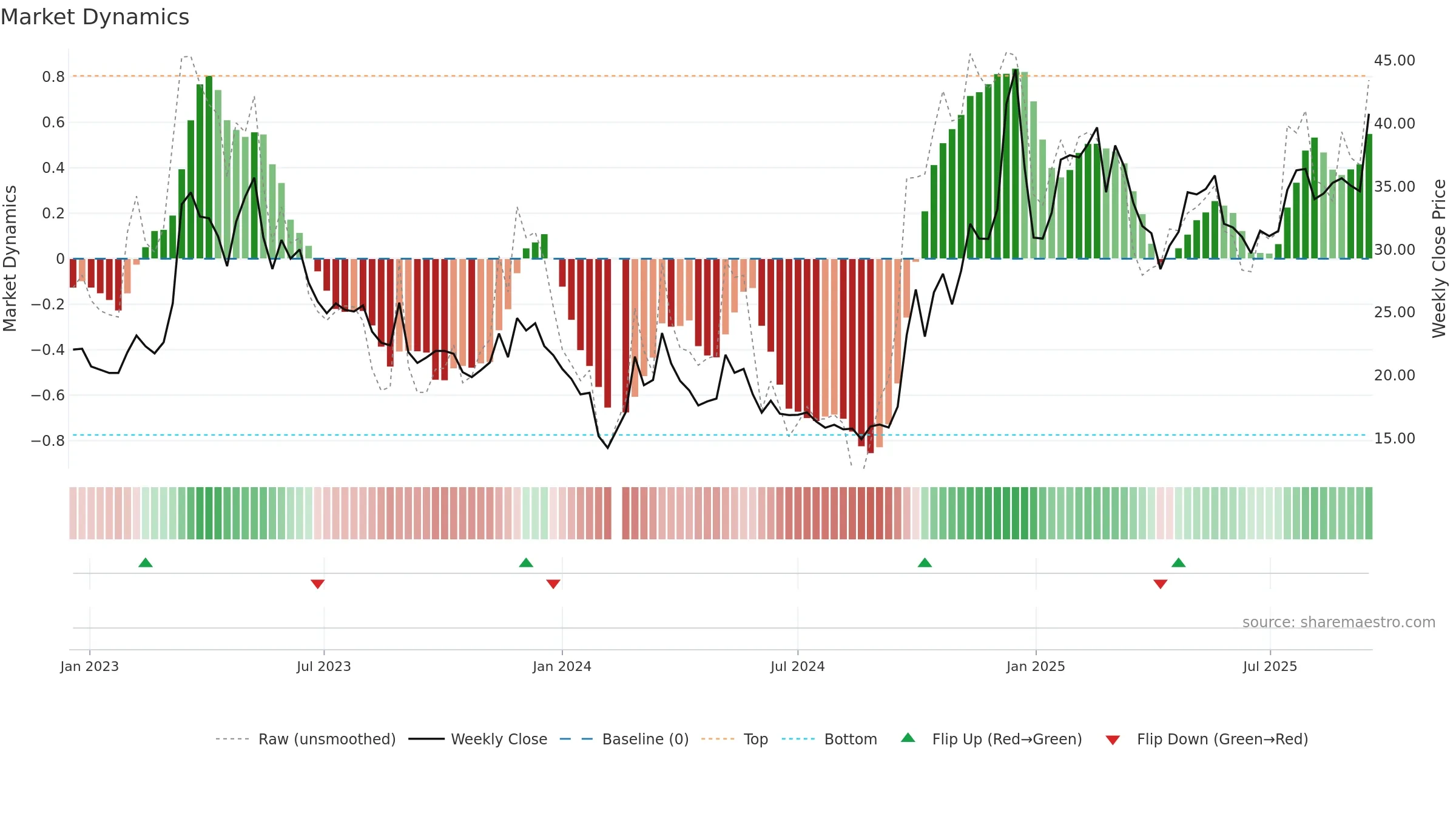Viewport: 1456px width, 819px height.
Task: Click the red flip-down marker just before Jan 2024
Action: pyautogui.click(x=553, y=584)
